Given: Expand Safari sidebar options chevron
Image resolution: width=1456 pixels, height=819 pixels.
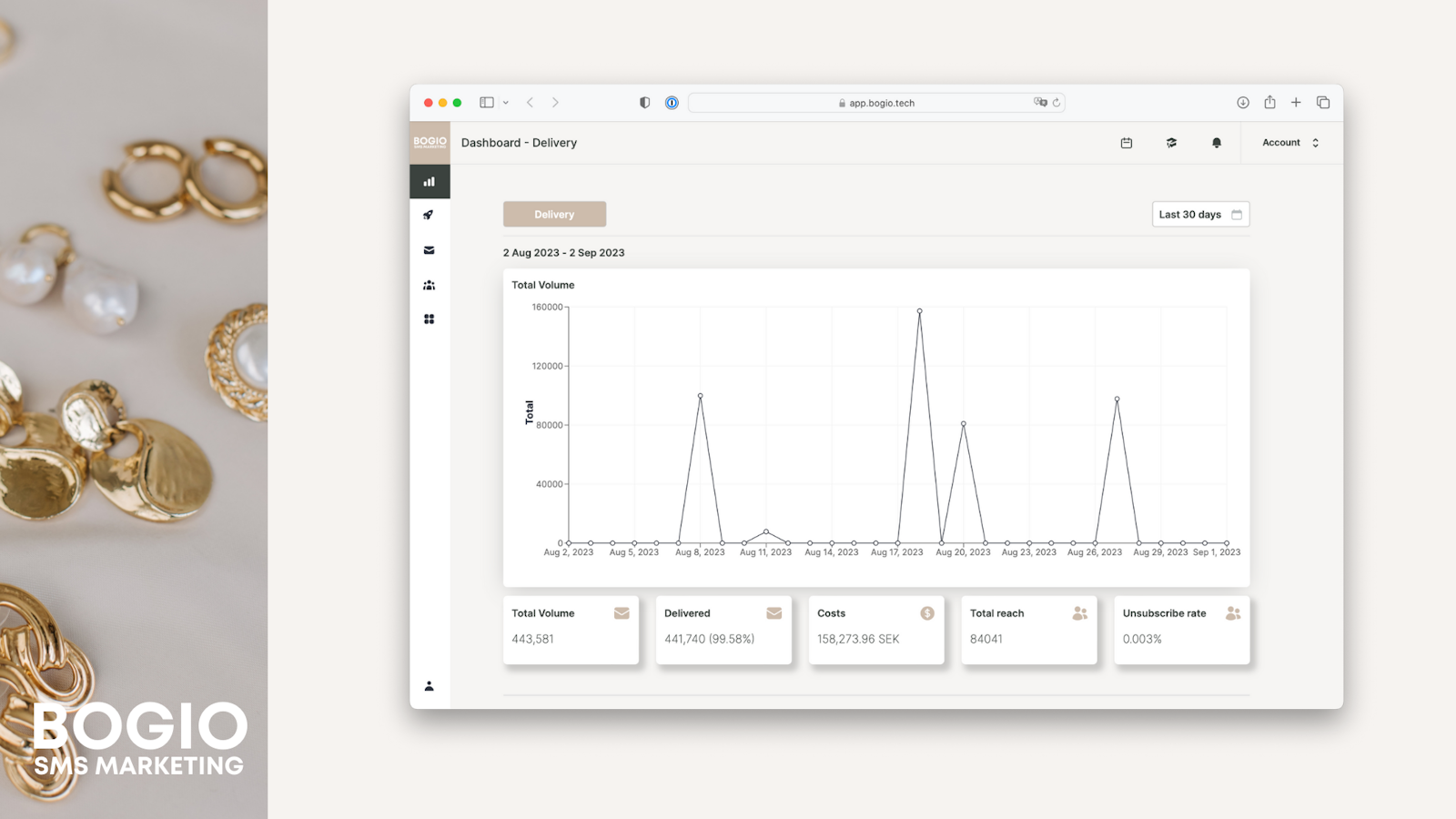Looking at the screenshot, I should click(506, 103).
